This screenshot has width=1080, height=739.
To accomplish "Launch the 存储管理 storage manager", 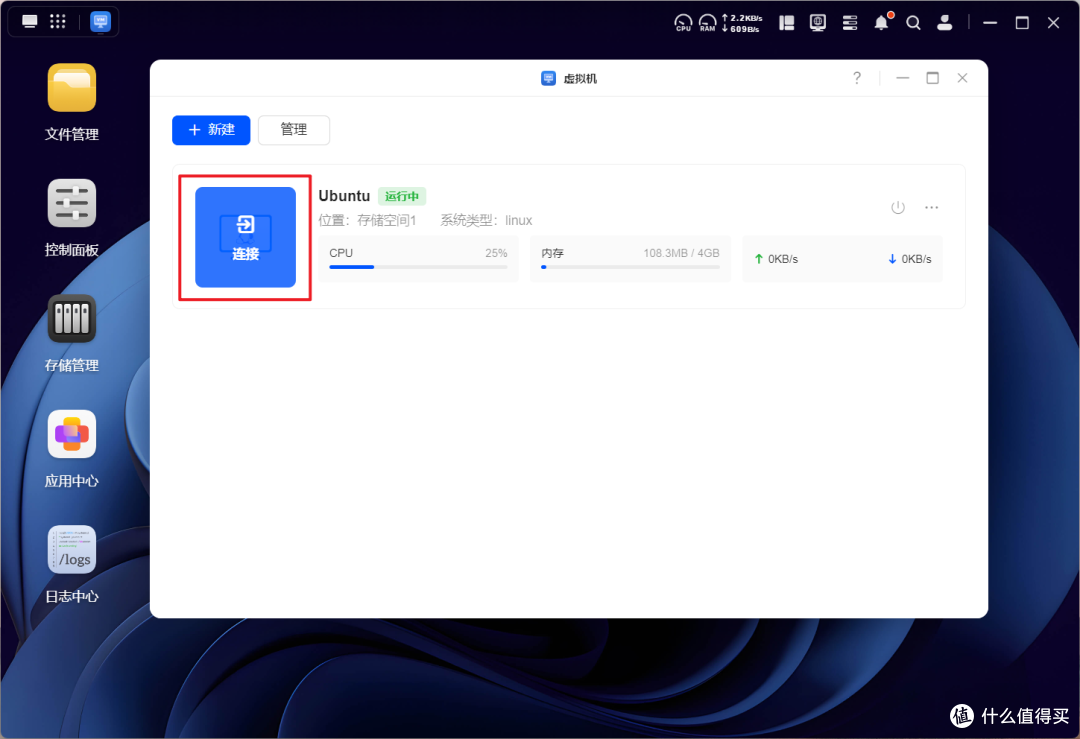I will coord(72,319).
